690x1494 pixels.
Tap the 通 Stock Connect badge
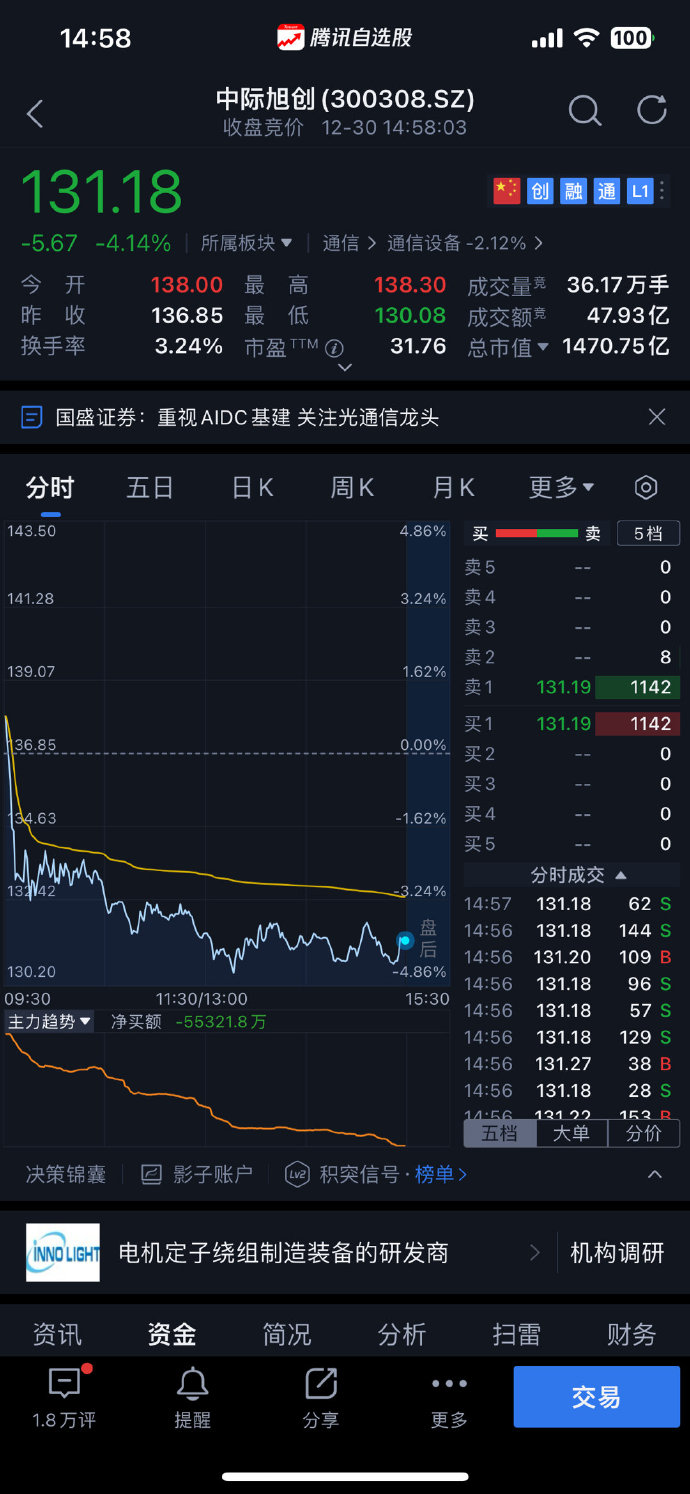[x=607, y=191]
